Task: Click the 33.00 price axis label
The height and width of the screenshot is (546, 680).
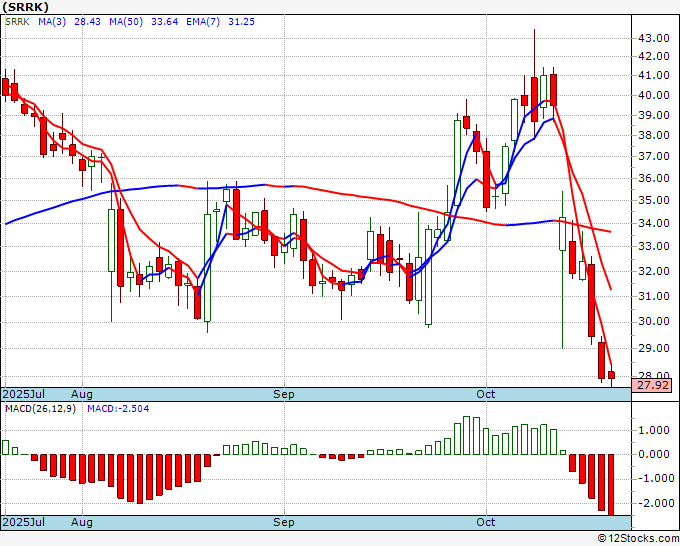Action: pyautogui.click(x=654, y=246)
